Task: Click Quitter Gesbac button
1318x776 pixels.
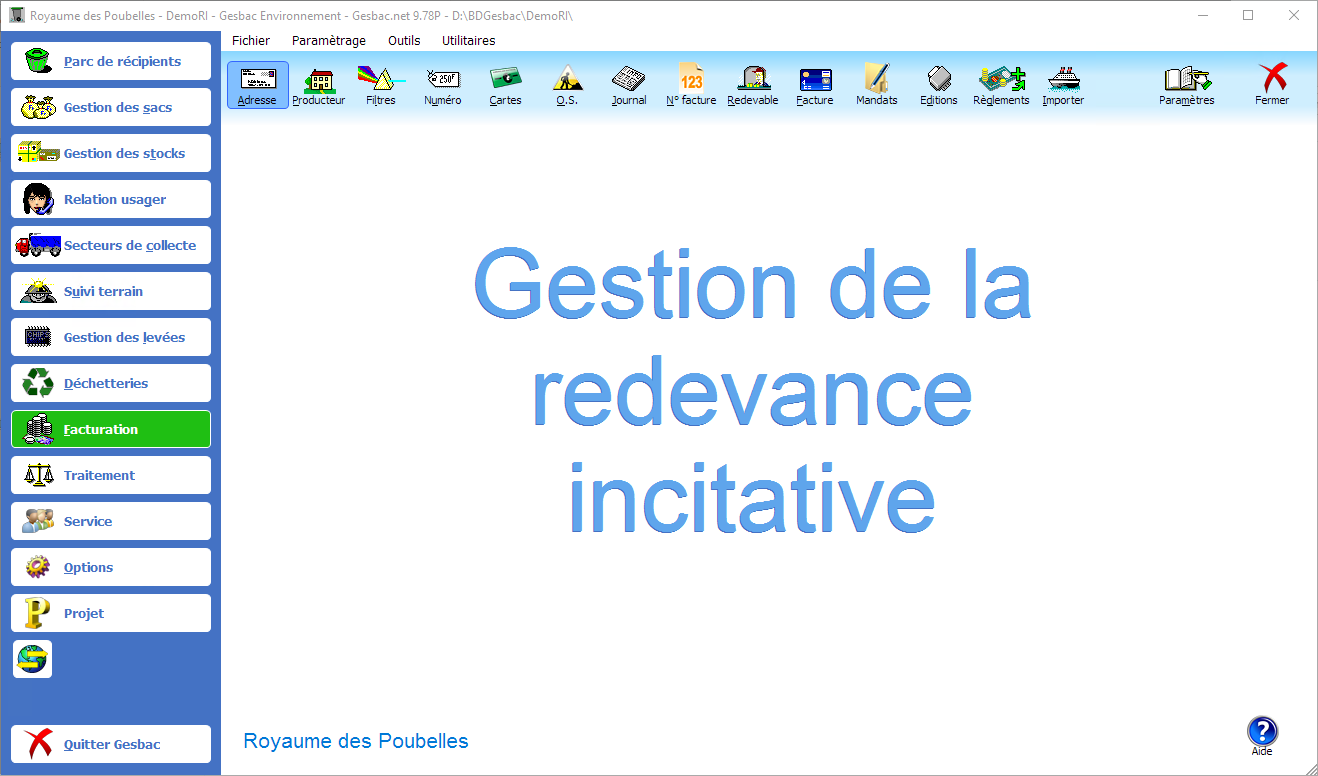Action: [111, 744]
